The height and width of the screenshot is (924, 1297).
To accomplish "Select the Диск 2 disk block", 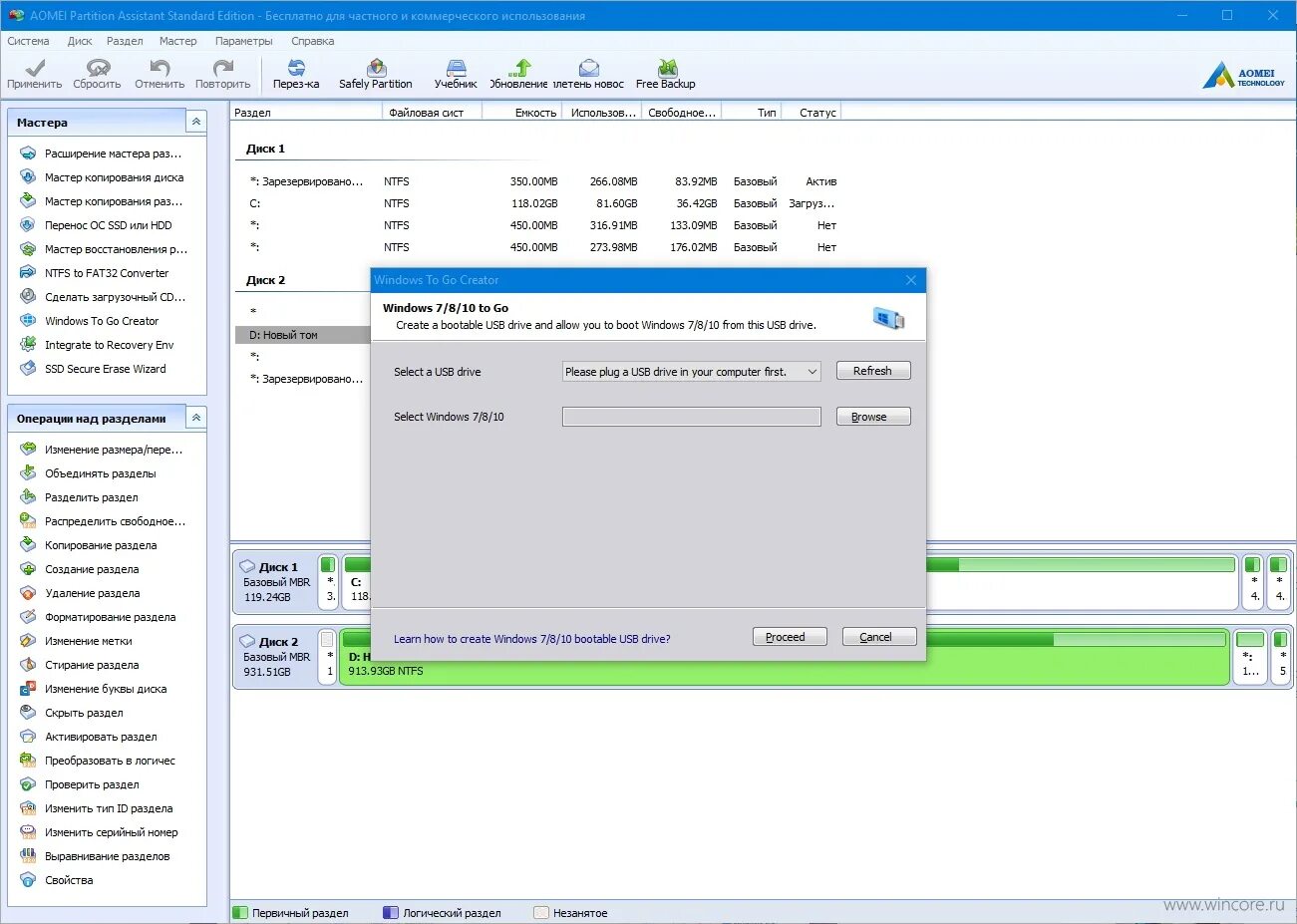I will click(276, 657).
